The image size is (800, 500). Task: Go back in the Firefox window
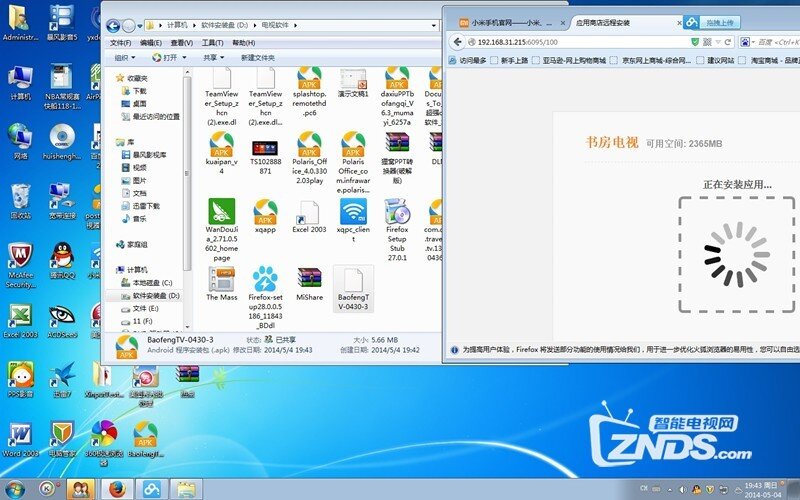pyautogui.click(x=458, y=42)
